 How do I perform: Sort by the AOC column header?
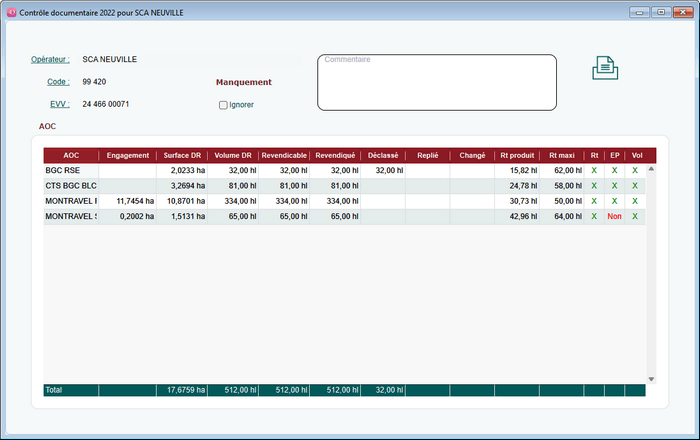71,155
